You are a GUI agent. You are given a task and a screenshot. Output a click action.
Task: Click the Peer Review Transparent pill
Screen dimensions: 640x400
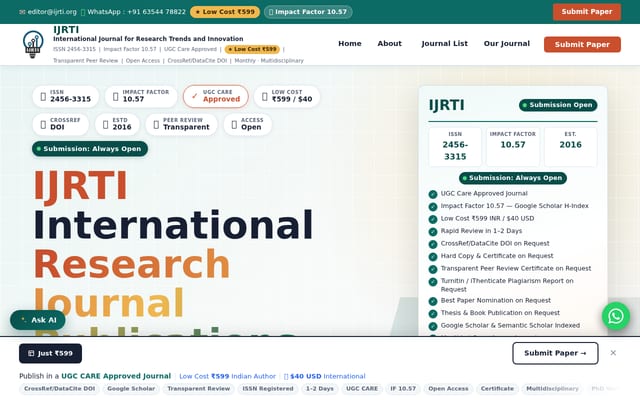181,124
